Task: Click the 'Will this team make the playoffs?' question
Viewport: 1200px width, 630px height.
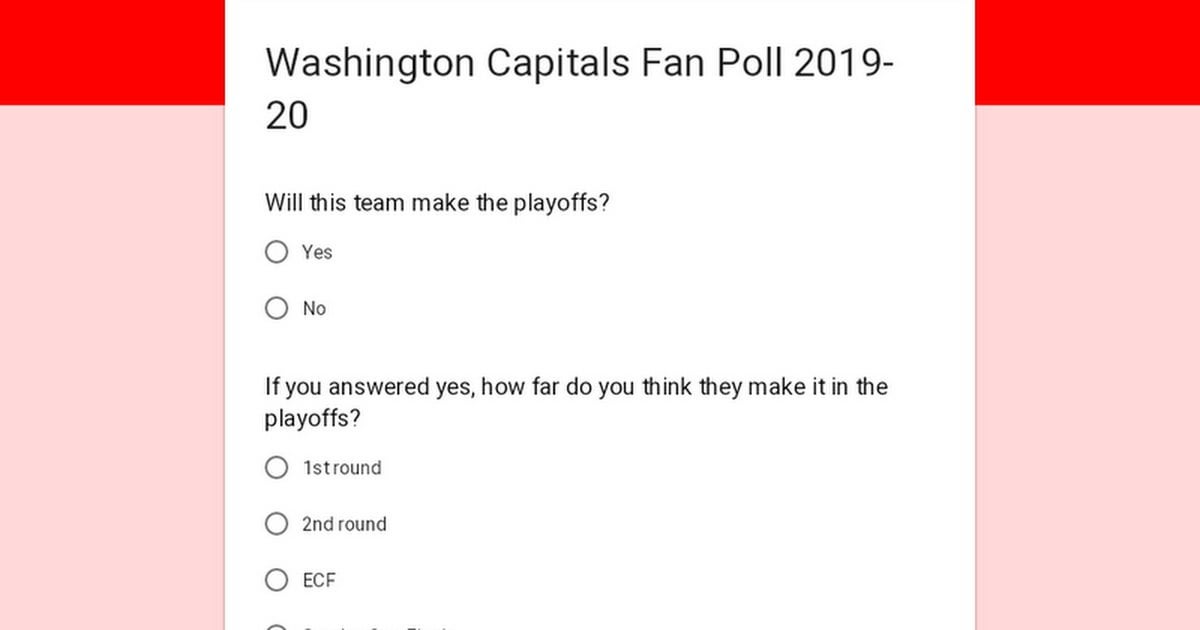Action: tap(437, 203)
